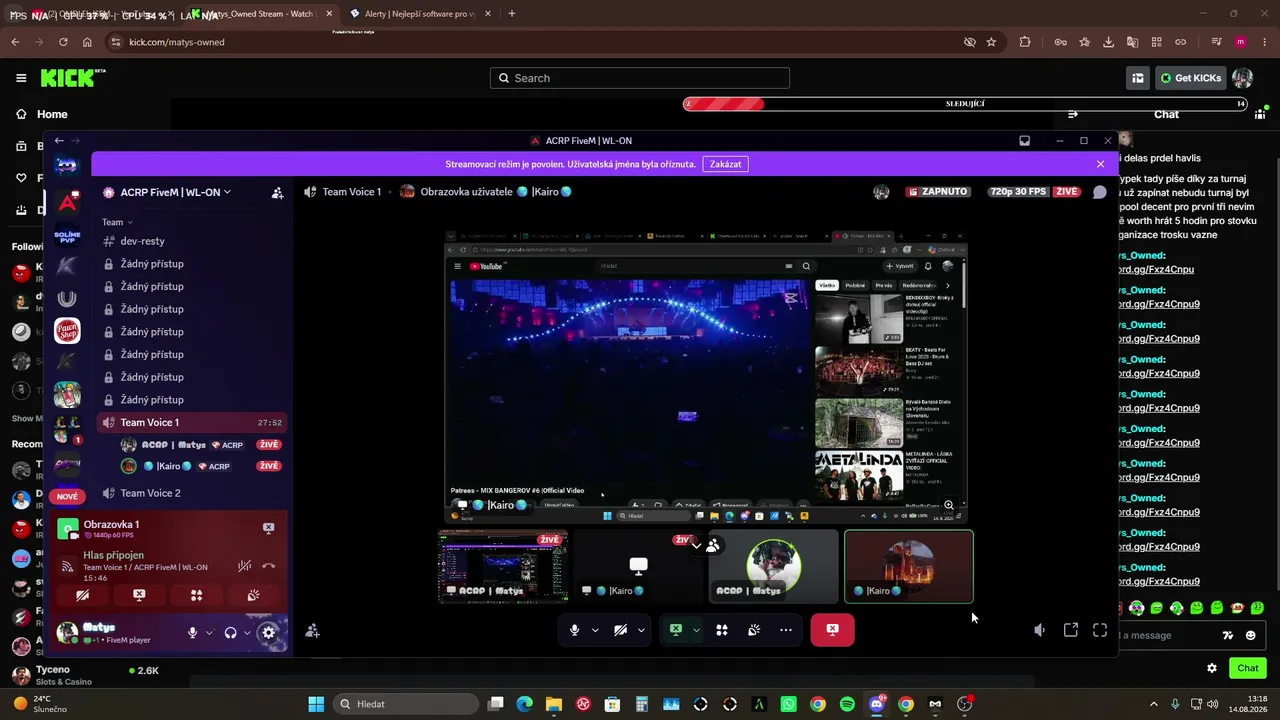Open a new browser tab

point(512,14)
